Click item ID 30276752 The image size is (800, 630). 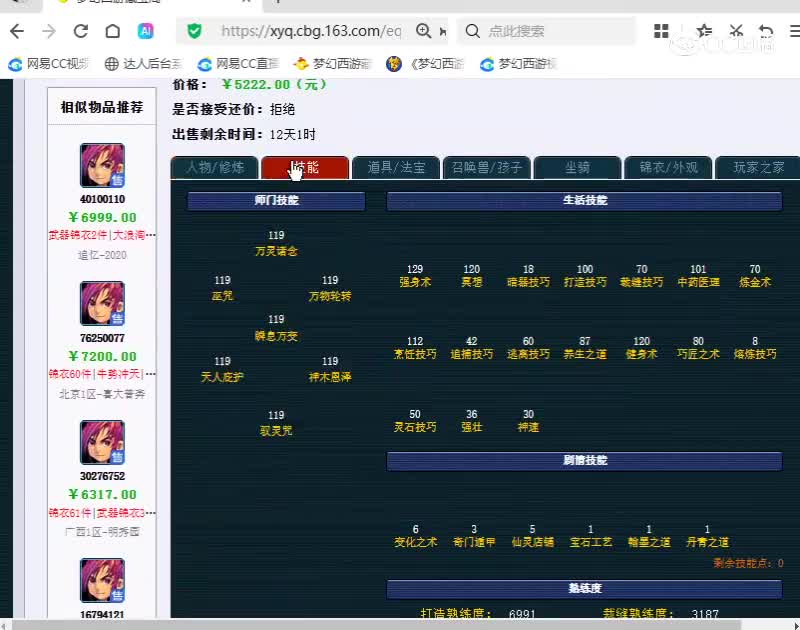[x=102, y=476]
